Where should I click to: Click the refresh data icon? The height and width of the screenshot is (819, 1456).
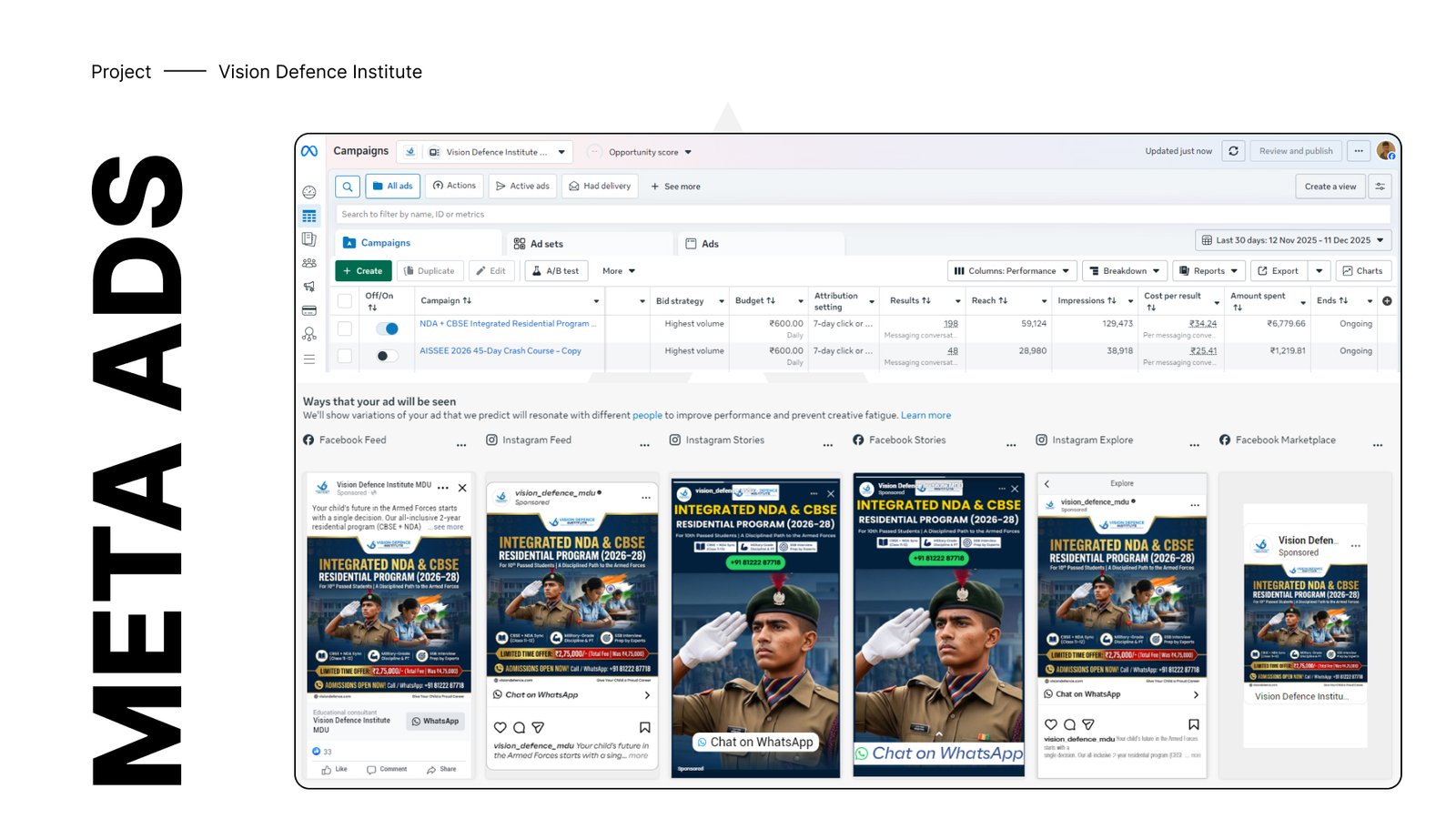tap(1233, 151)
